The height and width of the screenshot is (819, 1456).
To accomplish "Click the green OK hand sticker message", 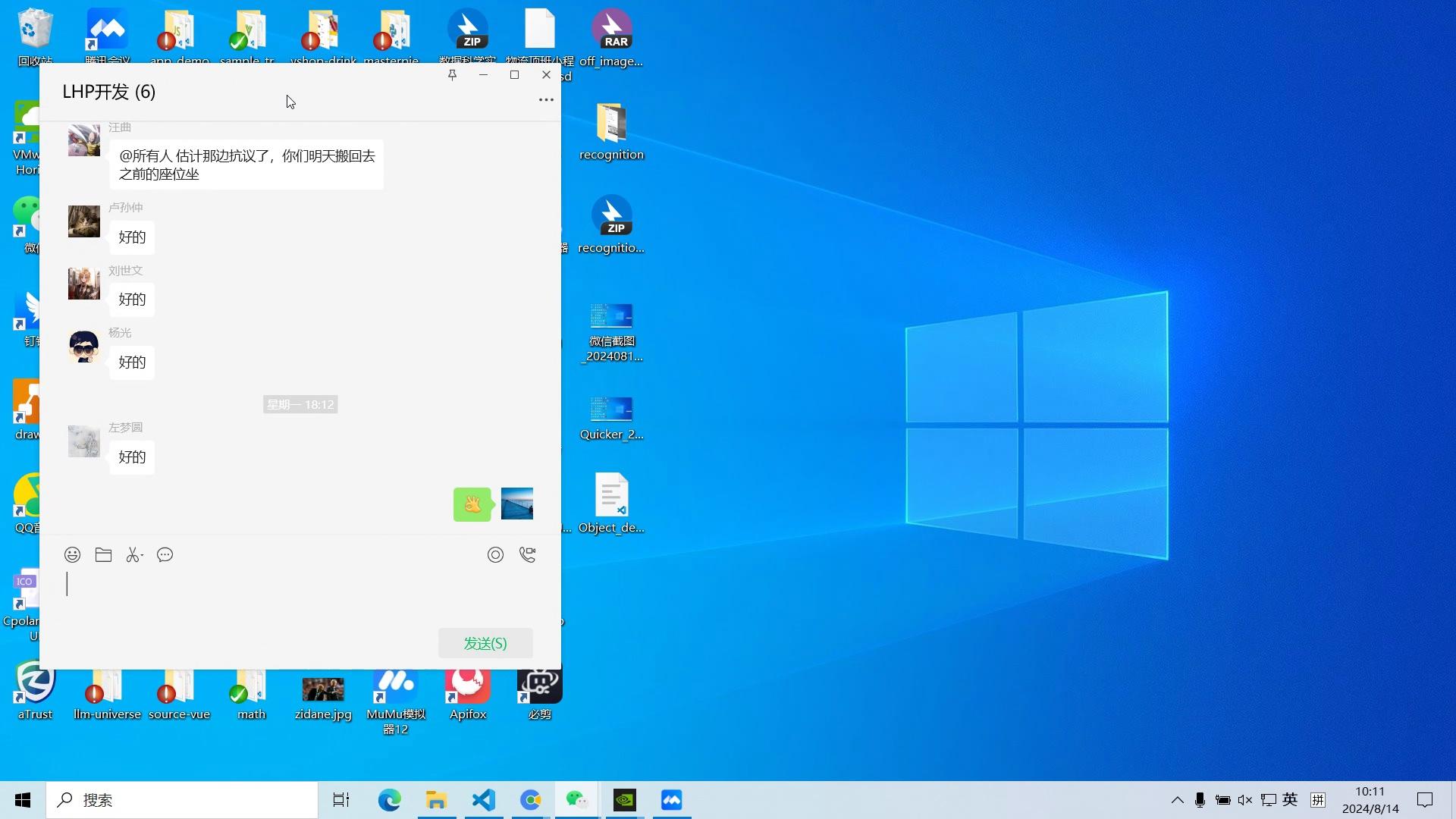I will (x=472, y=504).
